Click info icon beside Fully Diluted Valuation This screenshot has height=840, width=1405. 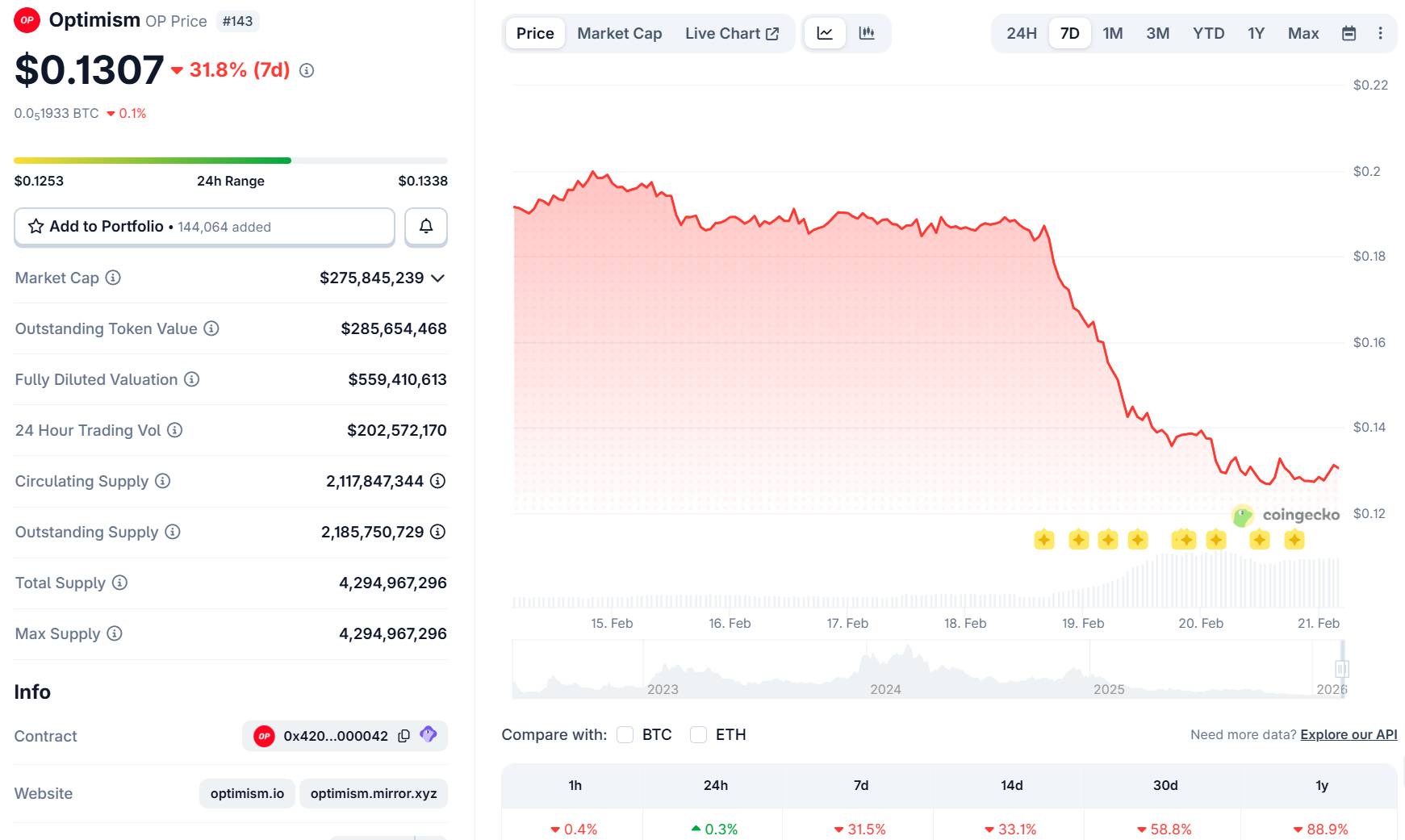coord(192,379)
